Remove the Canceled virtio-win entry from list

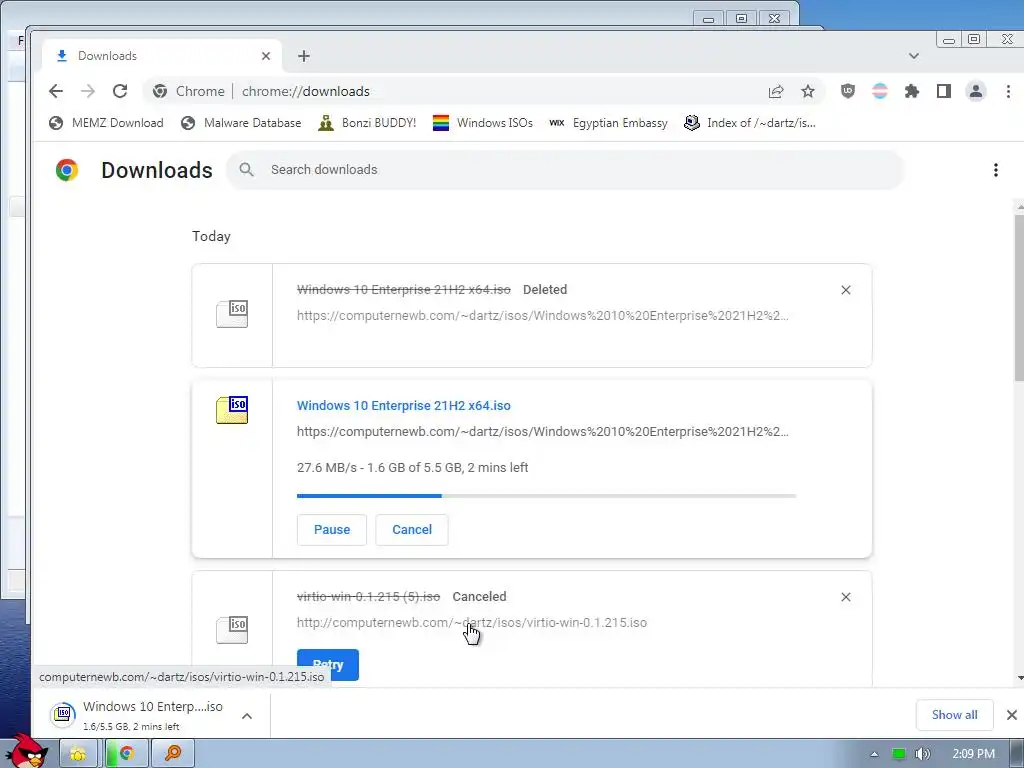846,597
